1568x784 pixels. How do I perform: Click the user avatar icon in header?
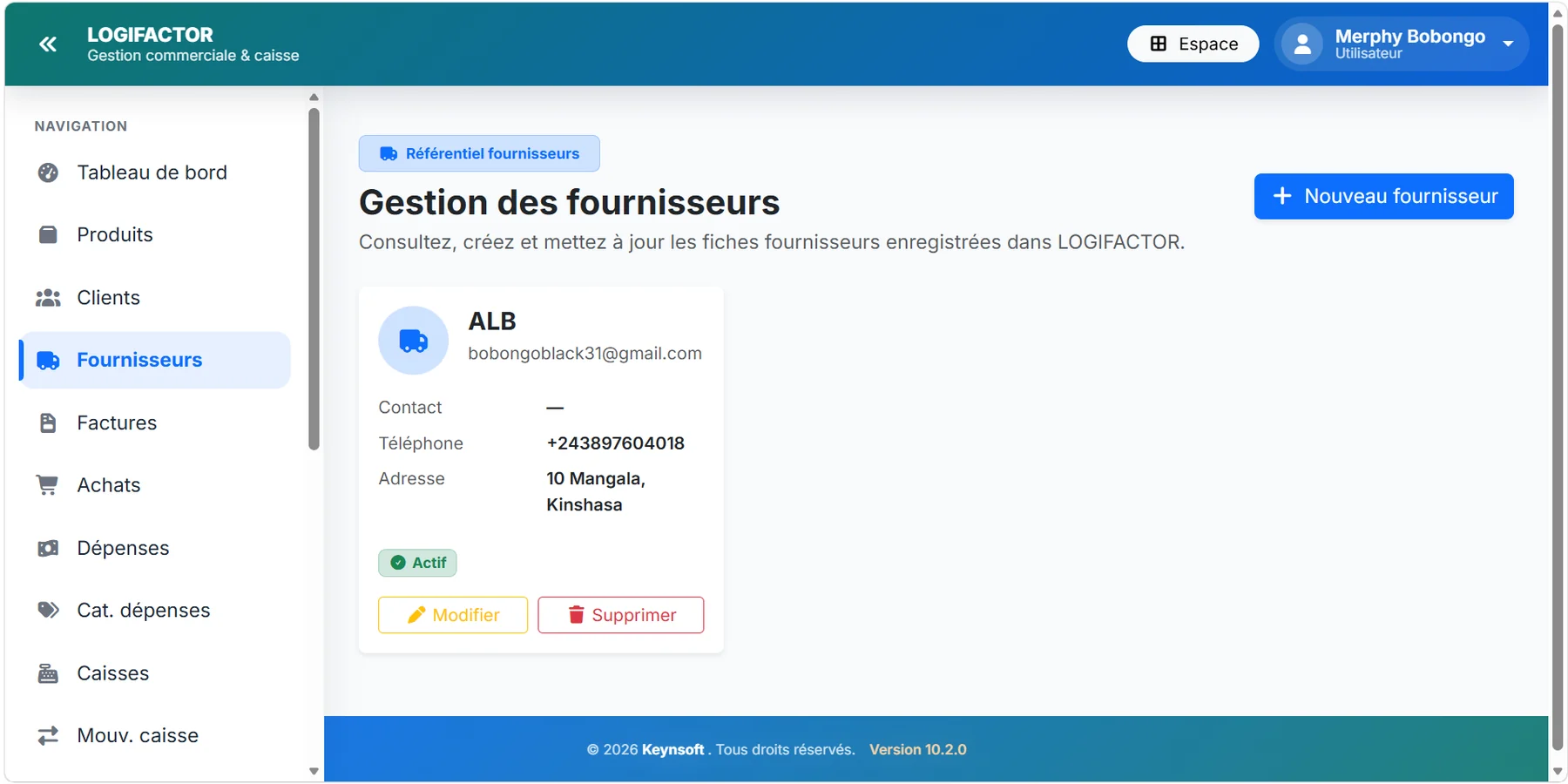(x=1302, y=44)
